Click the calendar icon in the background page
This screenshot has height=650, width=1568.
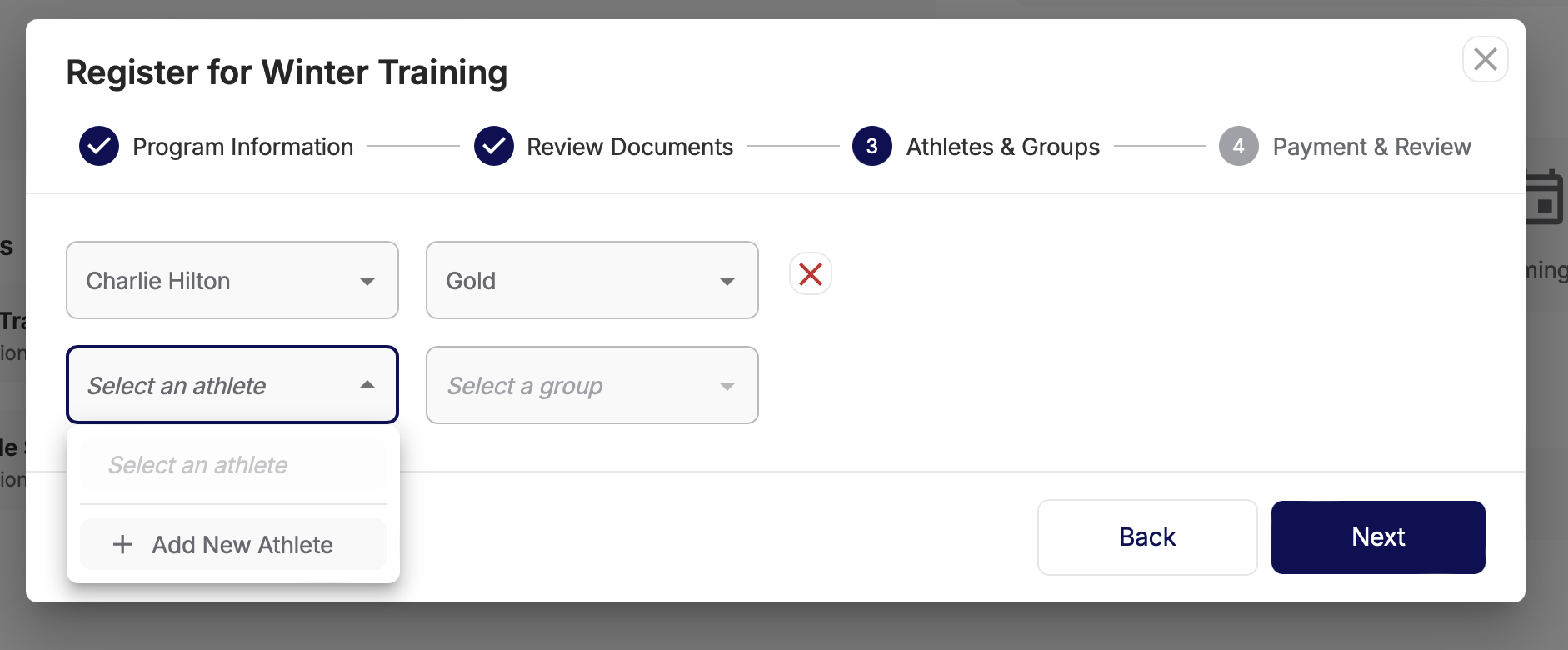coord(1545,197)
